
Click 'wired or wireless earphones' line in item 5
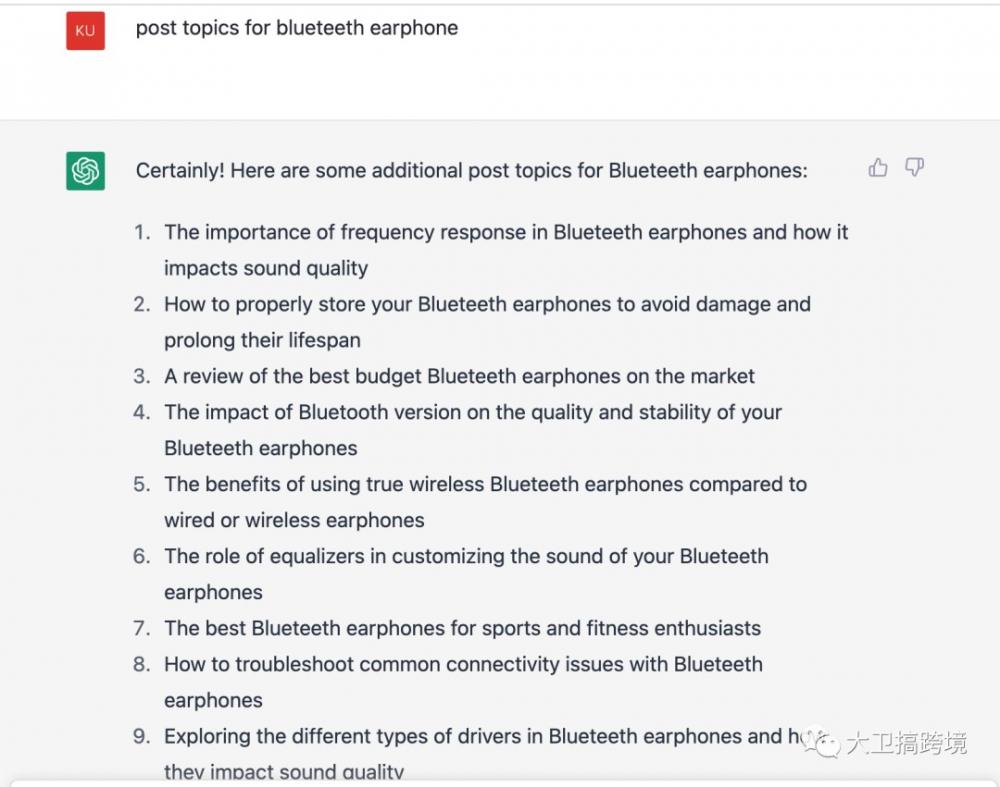pos(294,520)
